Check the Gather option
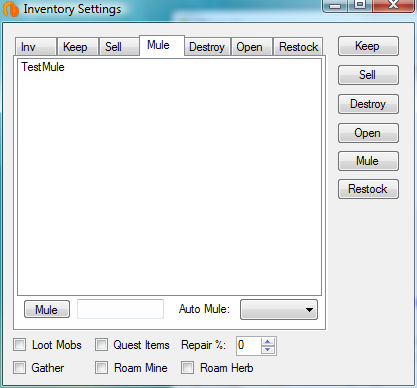The image size is (417, 388). click(x=20, y=368)
